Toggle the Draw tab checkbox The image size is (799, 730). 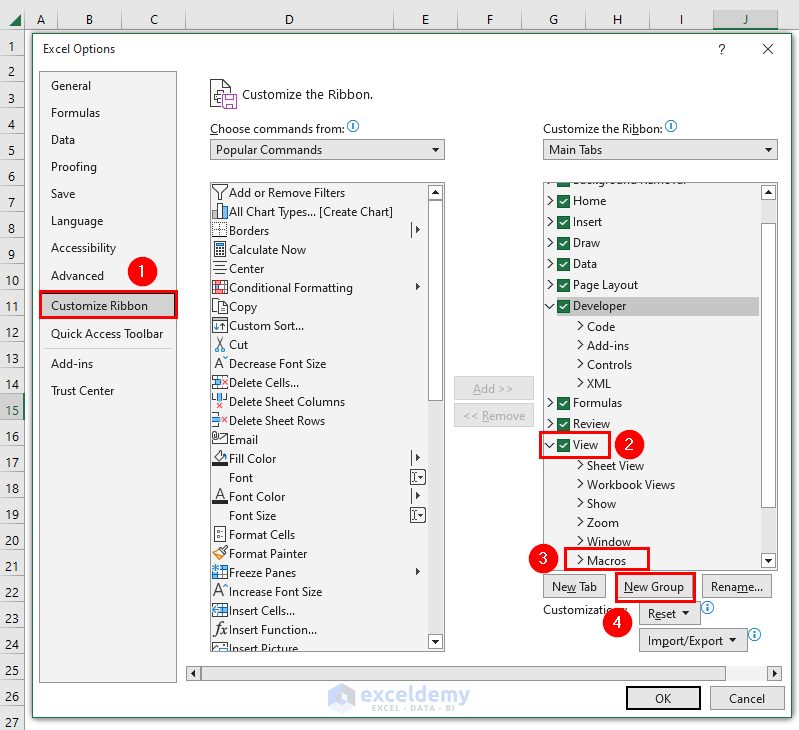click(x=563, y=243)
